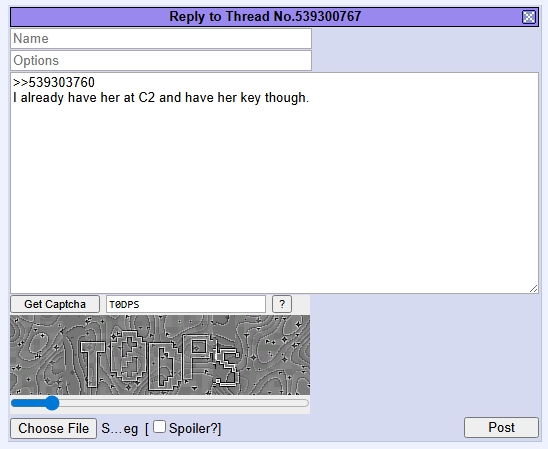Click the Name input field

(x=161, y=38)
